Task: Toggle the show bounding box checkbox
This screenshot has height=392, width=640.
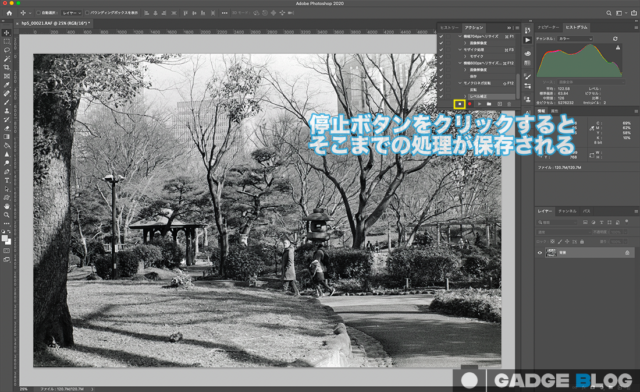Action: 87,13
